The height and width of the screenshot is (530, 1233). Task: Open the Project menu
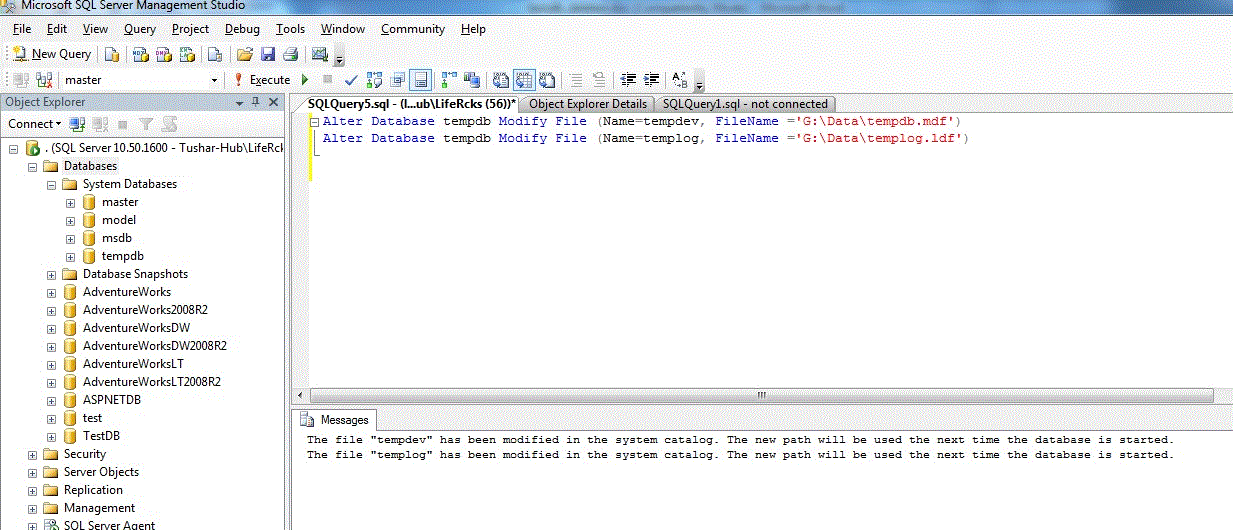(x=191, y=29)
